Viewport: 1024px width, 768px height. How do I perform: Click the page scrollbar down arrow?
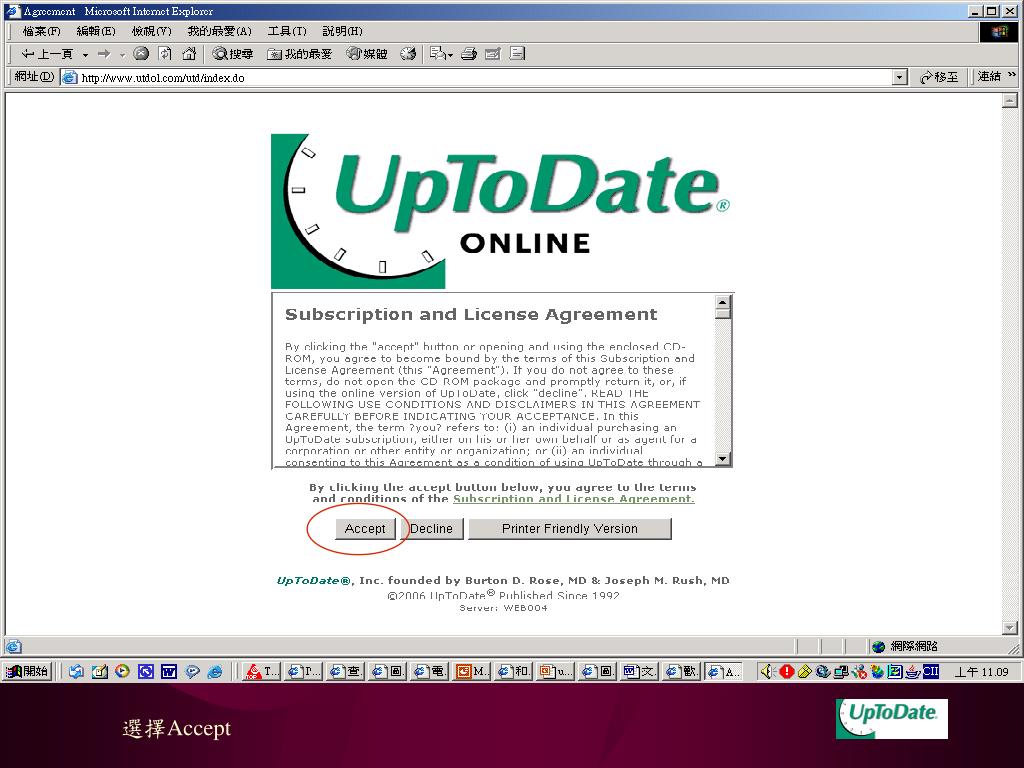point(1010,628)
